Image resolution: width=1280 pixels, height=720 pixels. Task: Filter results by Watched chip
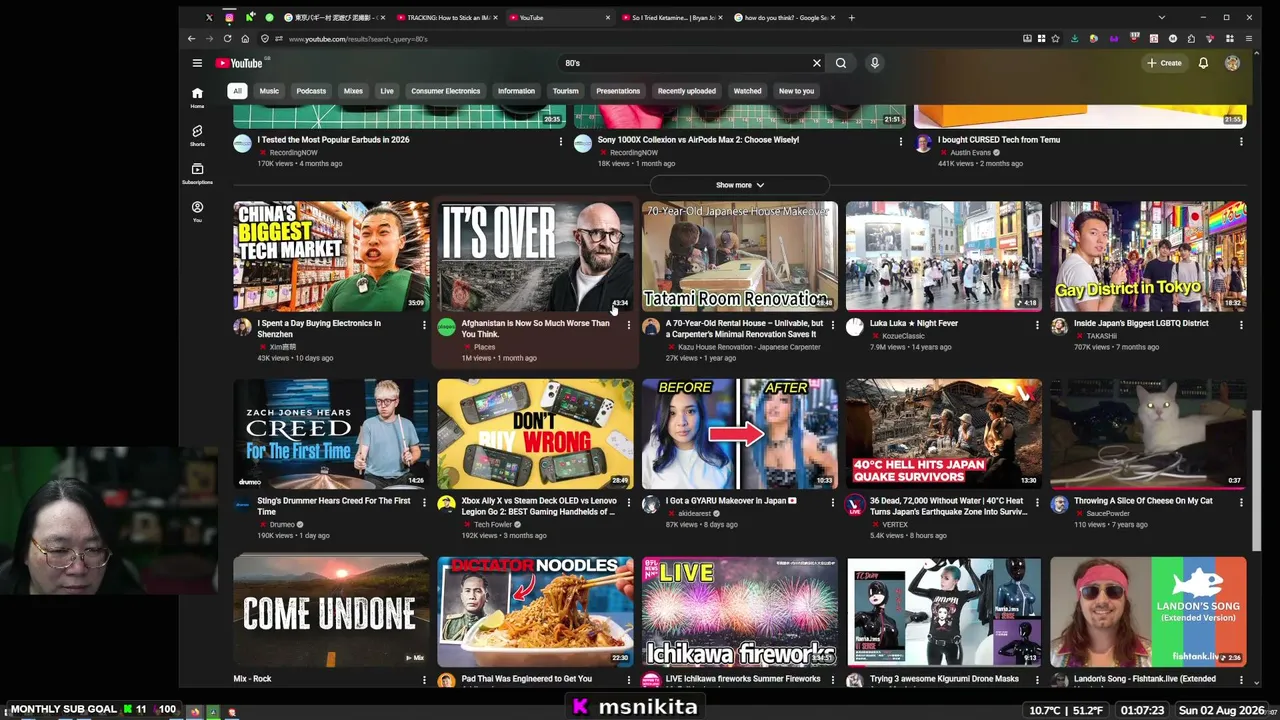pyautogui.click(x=747, y=91)
